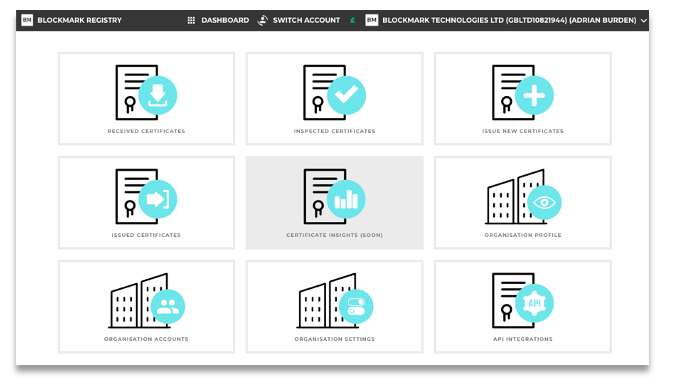The height and width of the screenshot is (384, 674).
Task: Select Switch Account in the top bar
Action: pyautogui.click(x=306, y=20)
